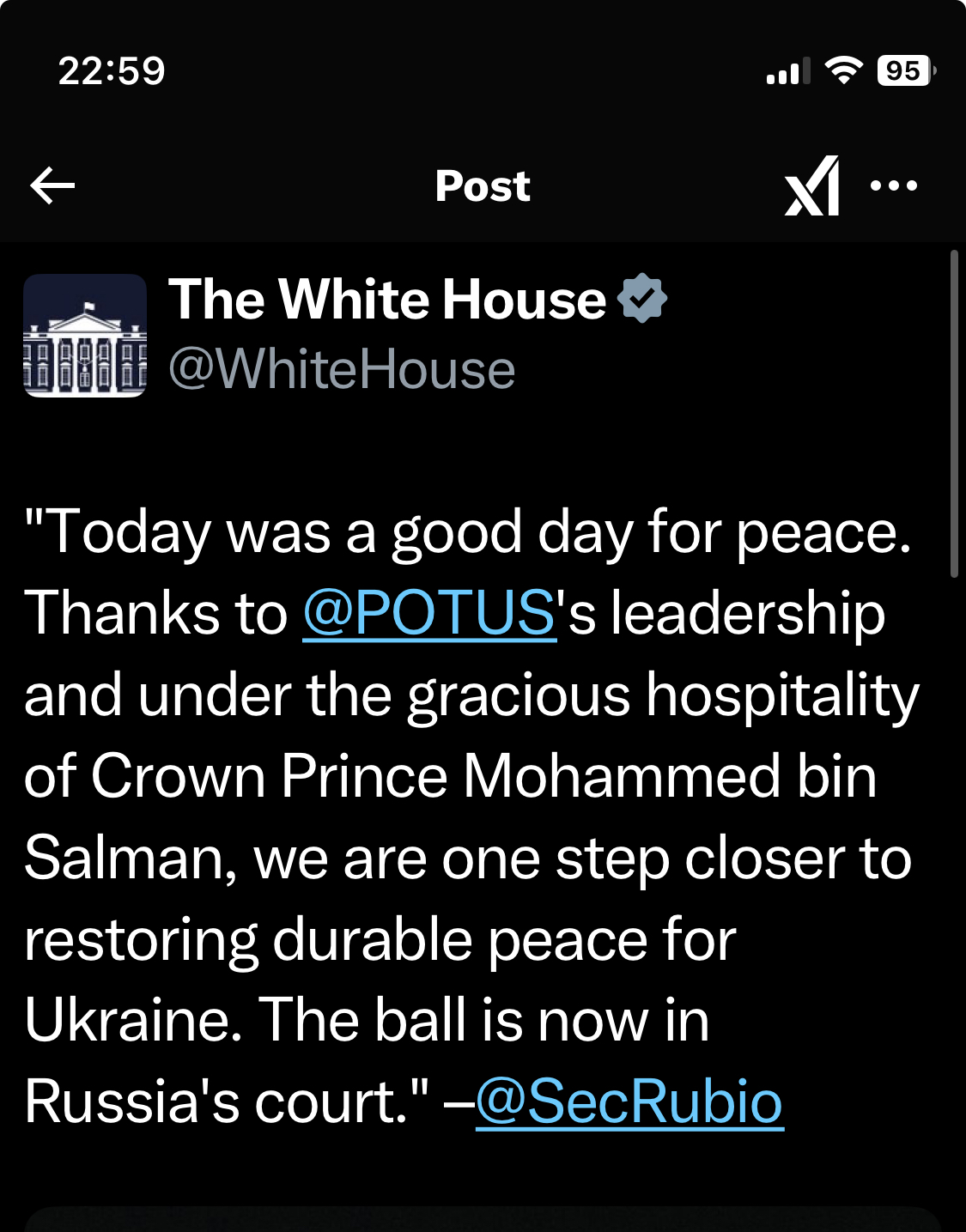This screenshot has height=1232, width=966.
Task: Tap the word "Ukraine" in the post
Action: pyautogui.click(x=132, y=1020)
